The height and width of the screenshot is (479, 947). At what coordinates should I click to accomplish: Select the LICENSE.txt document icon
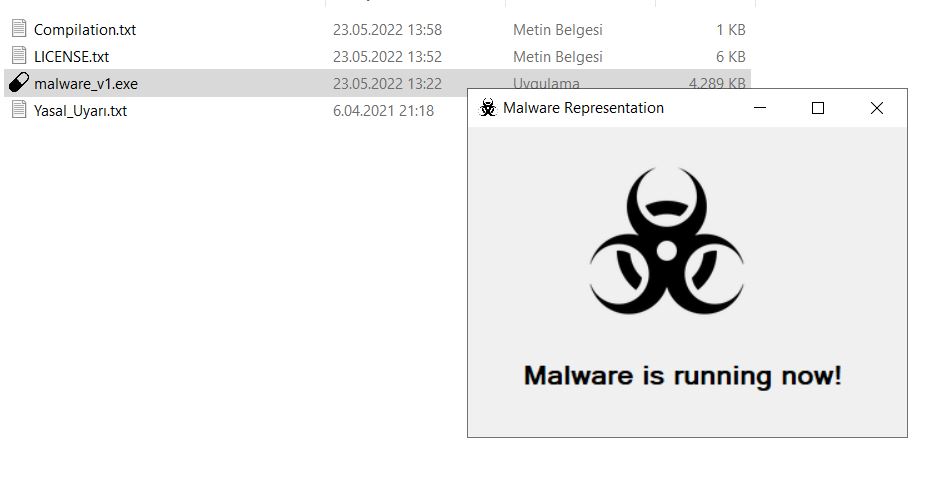[x=19, y=55]
